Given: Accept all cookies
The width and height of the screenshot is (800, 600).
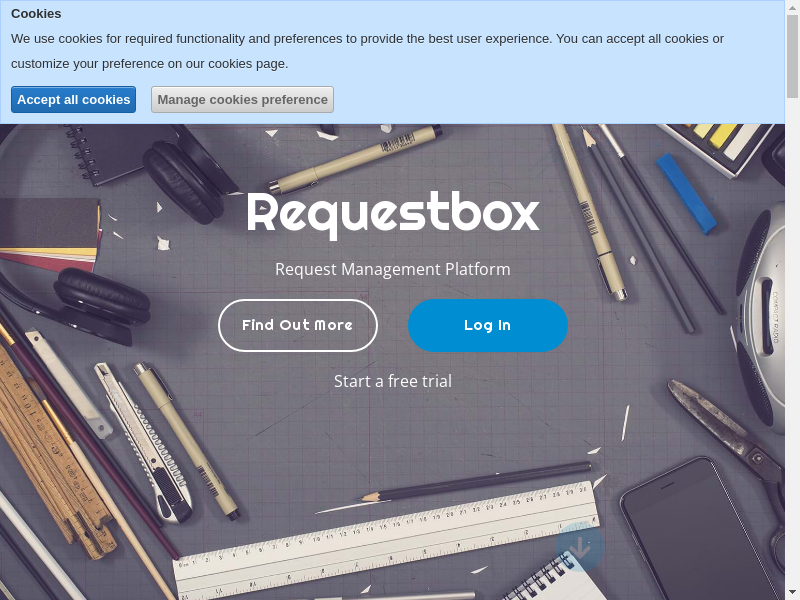Looking at the screenshot, I should [73, 100].
